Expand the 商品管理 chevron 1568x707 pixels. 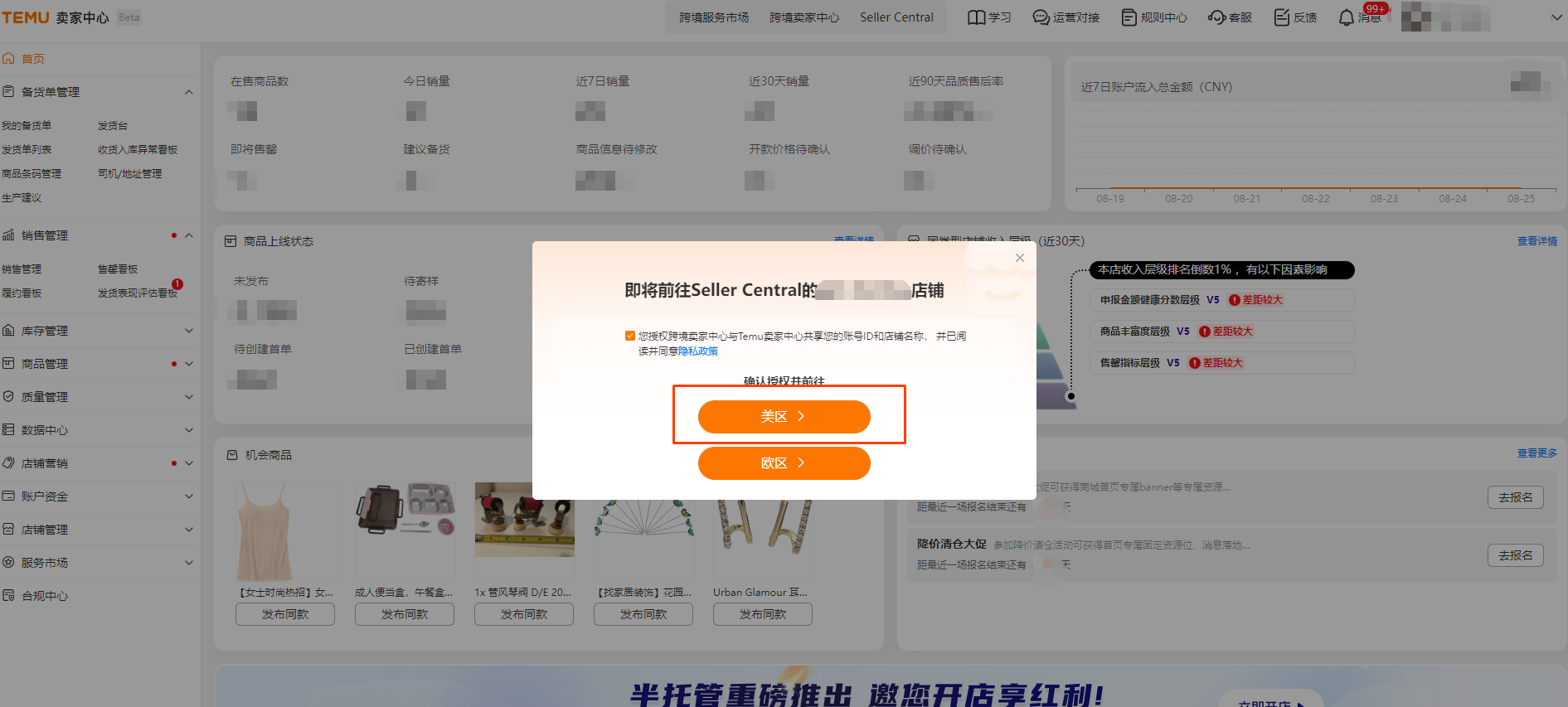tap(189, 364)
